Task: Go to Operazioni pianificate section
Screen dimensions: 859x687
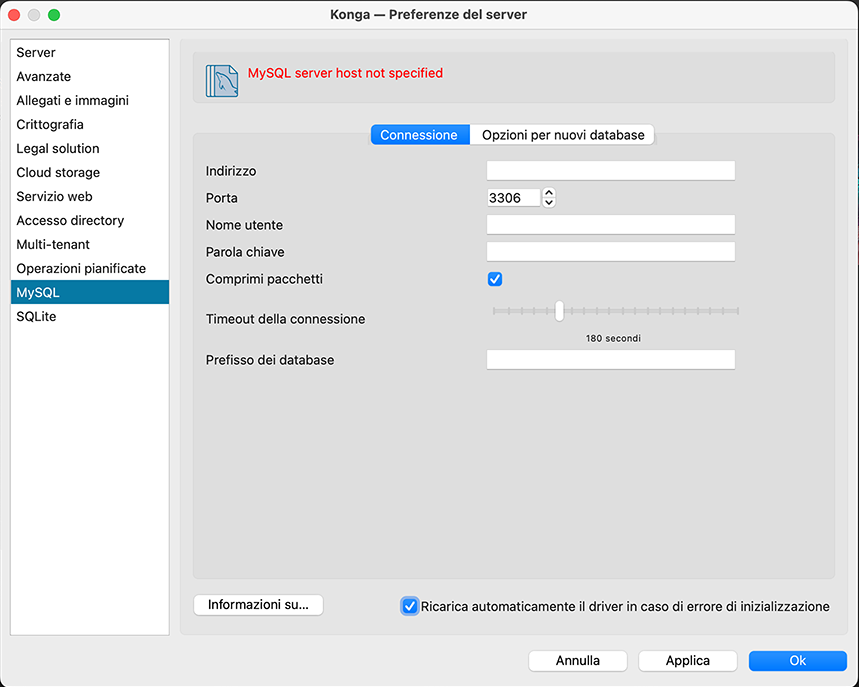Action: [x=81, y=268]
